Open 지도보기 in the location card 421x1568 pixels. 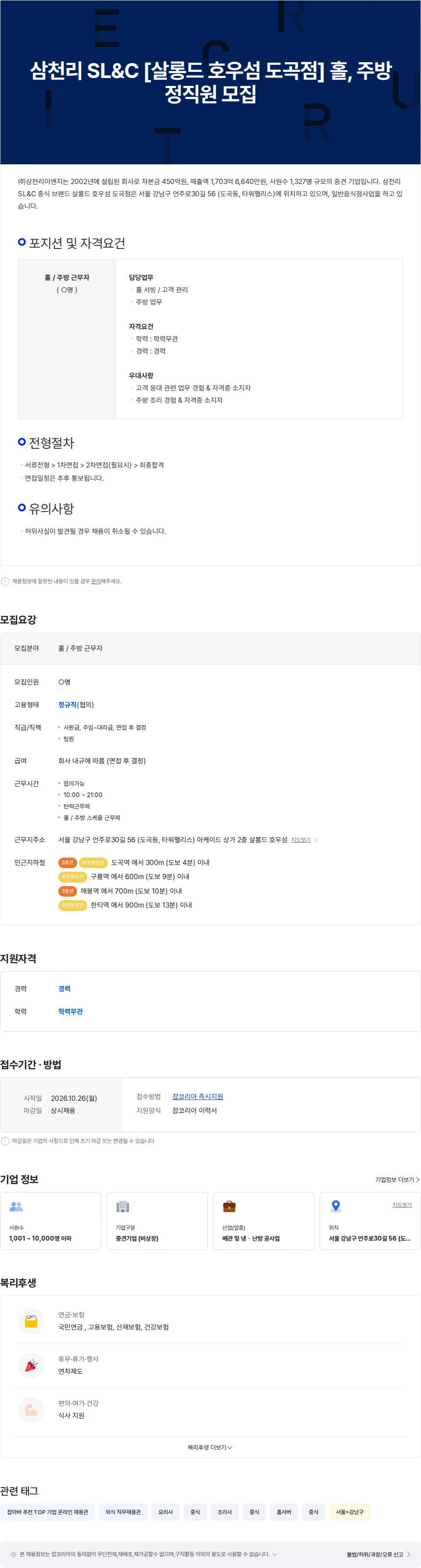pos(402,1205)
